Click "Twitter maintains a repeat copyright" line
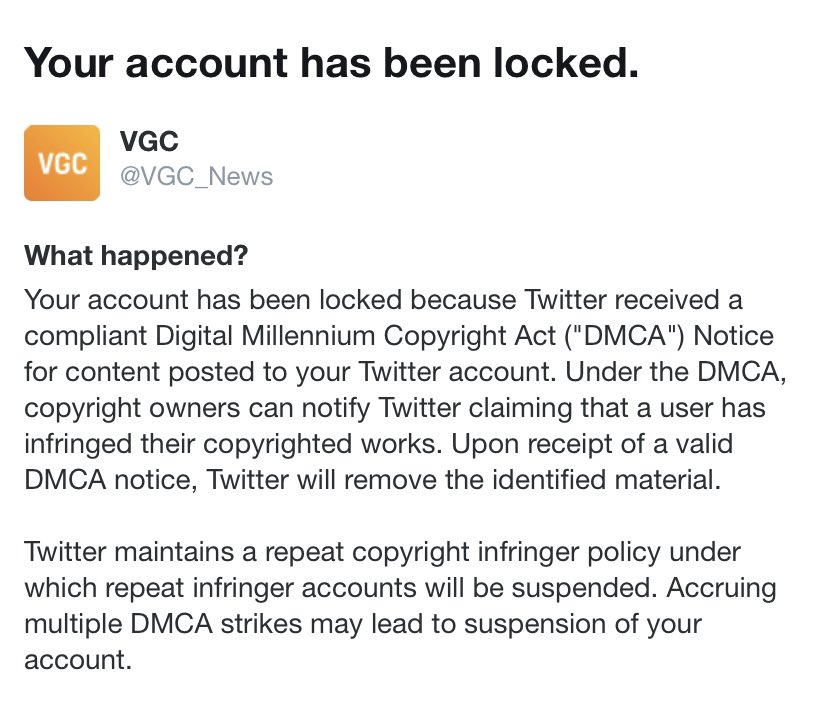 coord(247,552)
